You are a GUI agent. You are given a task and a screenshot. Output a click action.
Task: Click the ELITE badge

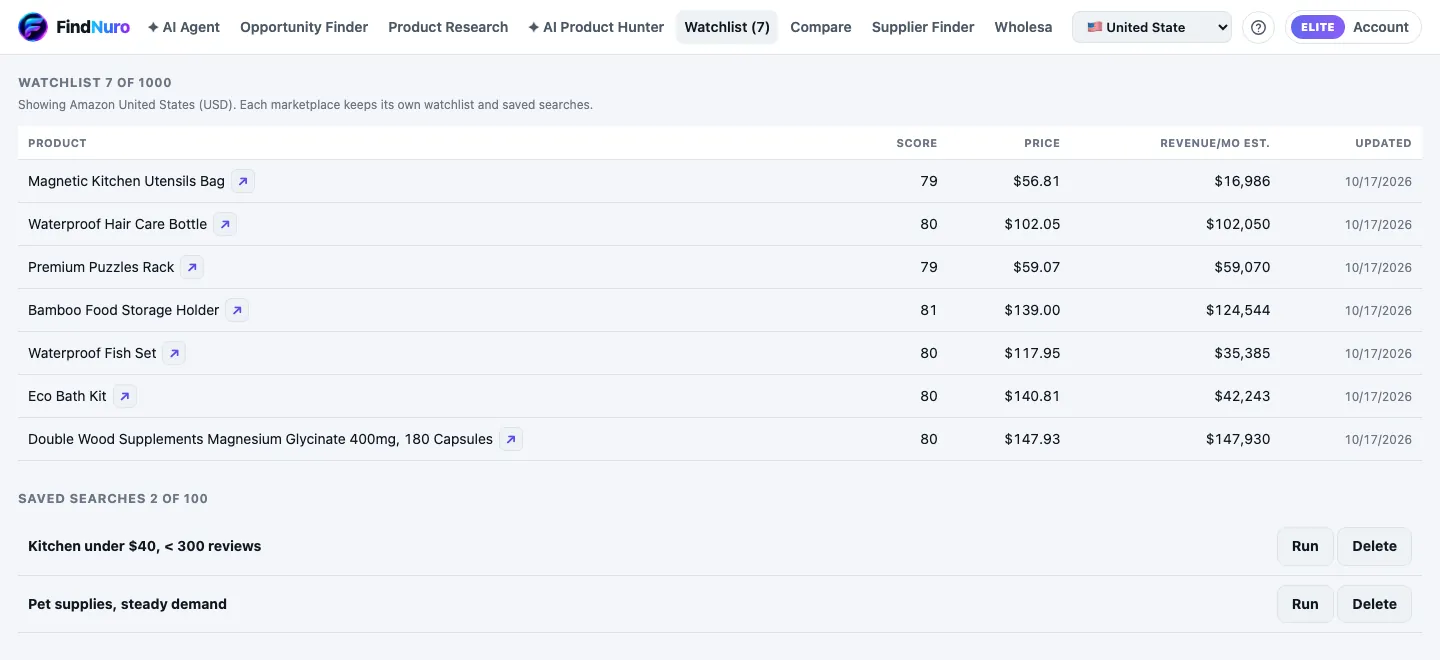click(x=1317, y=27)
